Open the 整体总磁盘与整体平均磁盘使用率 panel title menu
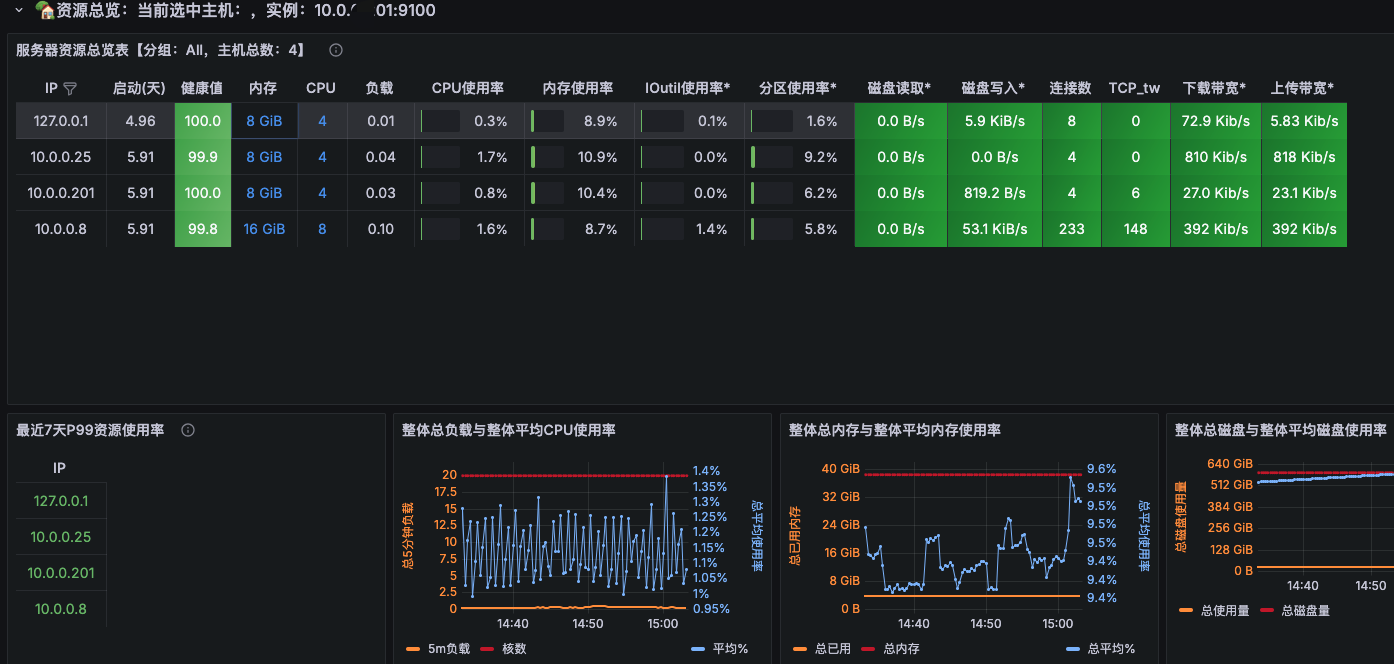This screenshot has width=1394, height=664. (1281, 430)
